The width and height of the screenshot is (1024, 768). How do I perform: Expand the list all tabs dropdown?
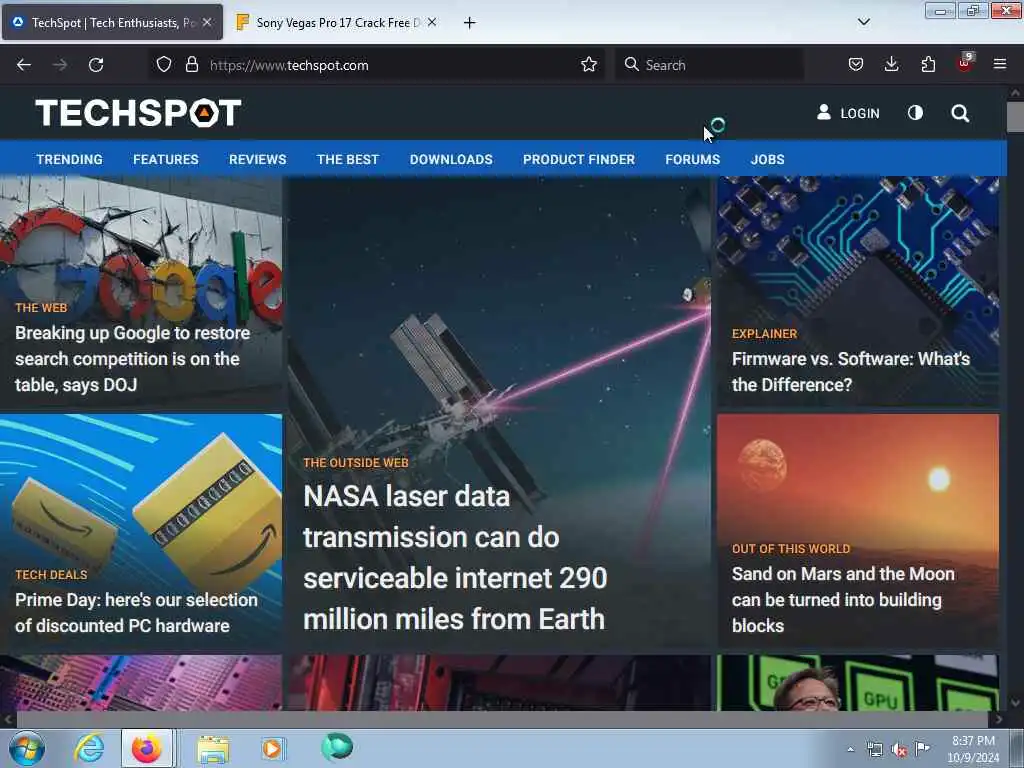tap(863, 22)
